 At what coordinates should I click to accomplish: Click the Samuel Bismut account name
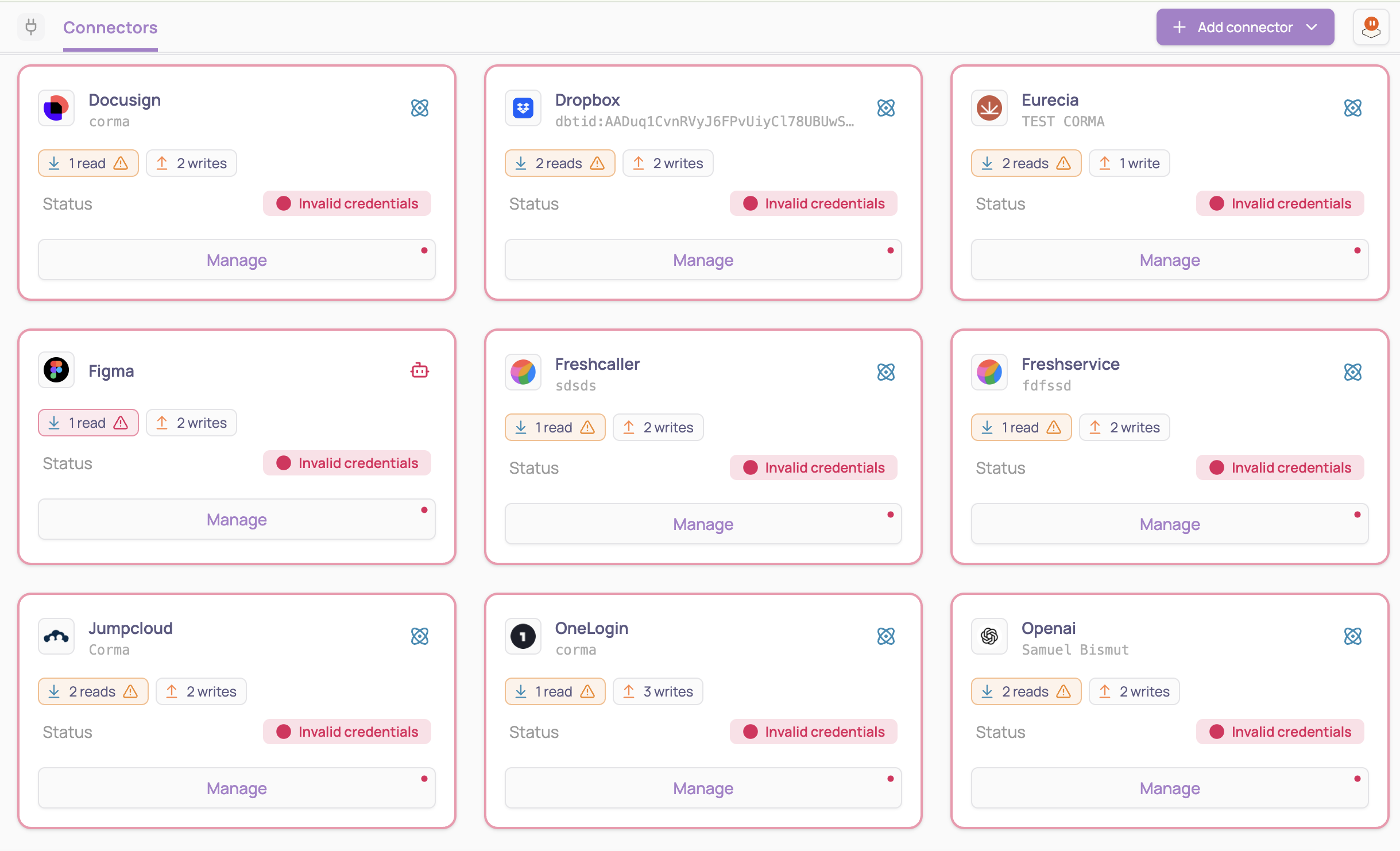[1075, 650]
